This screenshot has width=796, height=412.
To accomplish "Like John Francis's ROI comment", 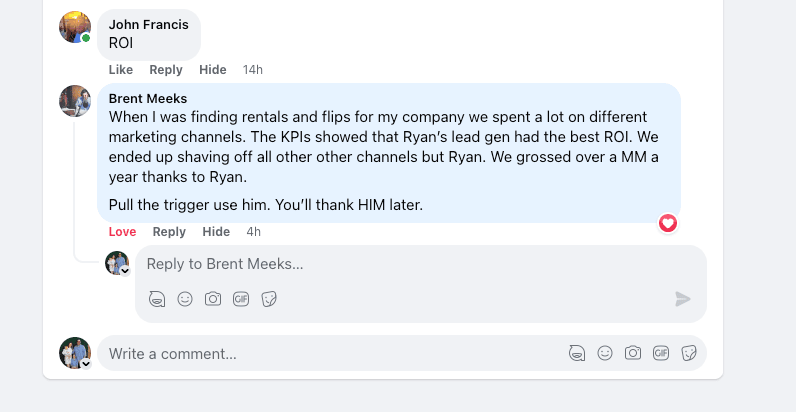I will pyautogui.click(x=121, y=70).
